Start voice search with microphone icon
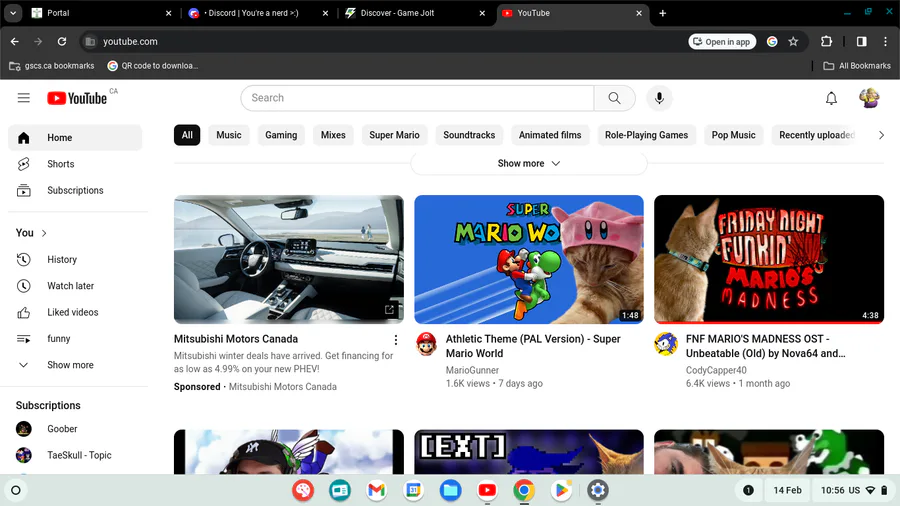The height and width of the screenshot is (506, 900). pos(659,98)
